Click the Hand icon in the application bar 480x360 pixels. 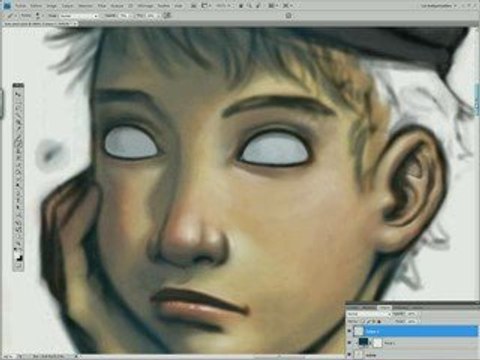241,6
